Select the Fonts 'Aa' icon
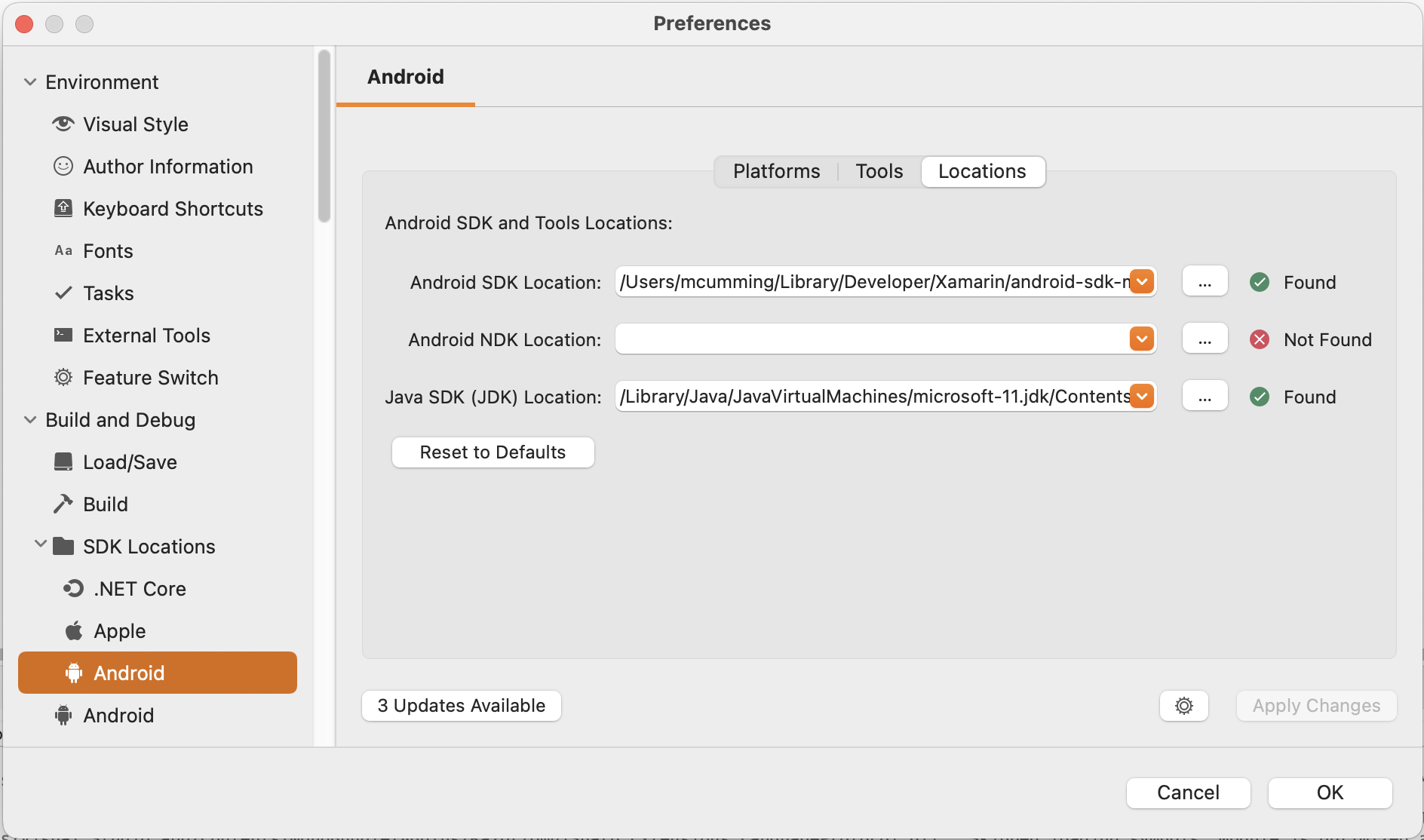 point(63,250)
